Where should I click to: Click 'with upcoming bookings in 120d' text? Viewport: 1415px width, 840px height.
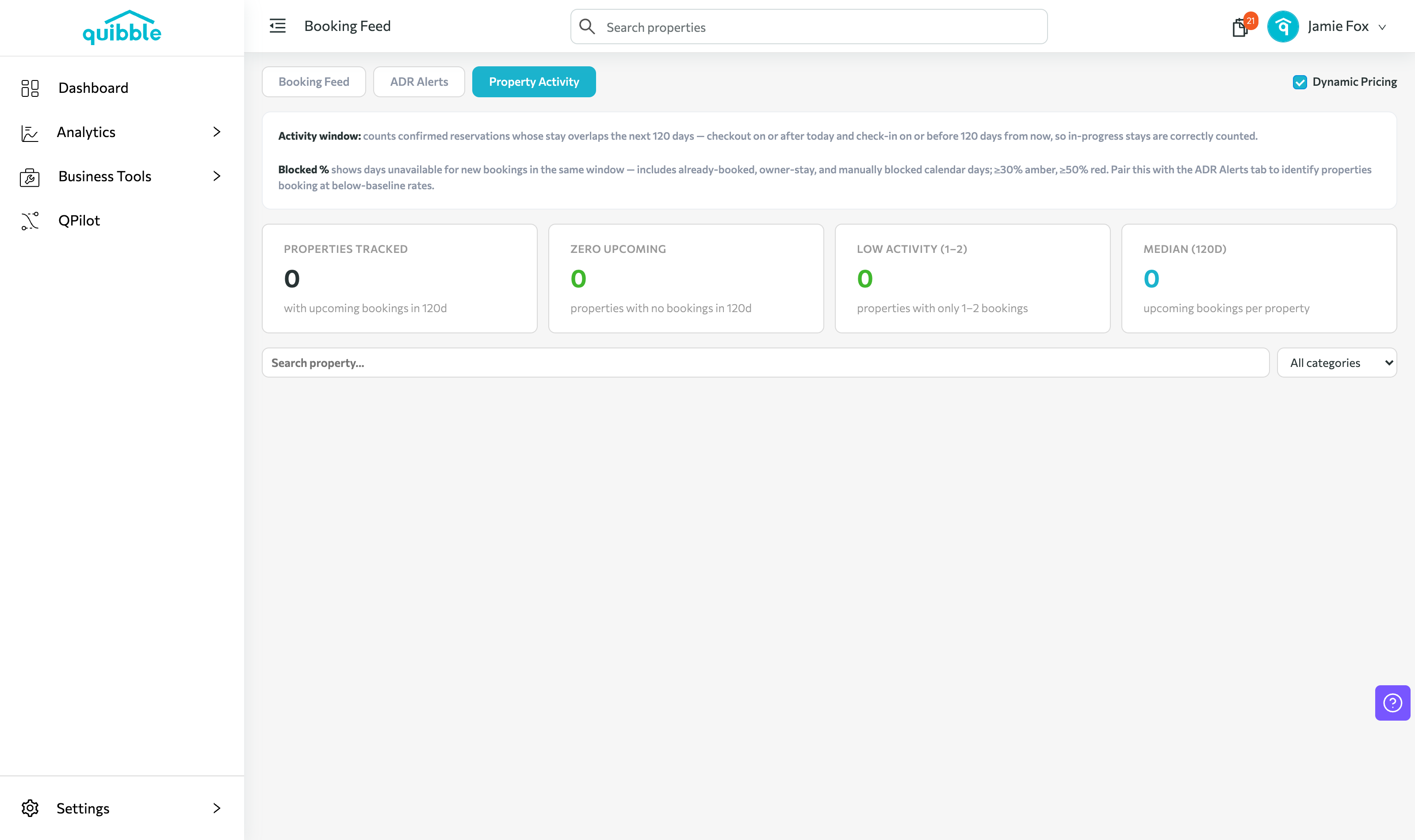click(365, 308)
